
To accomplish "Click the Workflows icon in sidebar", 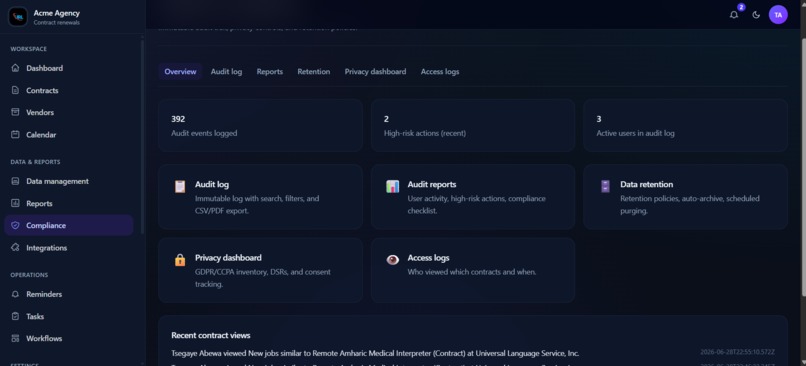I will [x=15, y=338].
